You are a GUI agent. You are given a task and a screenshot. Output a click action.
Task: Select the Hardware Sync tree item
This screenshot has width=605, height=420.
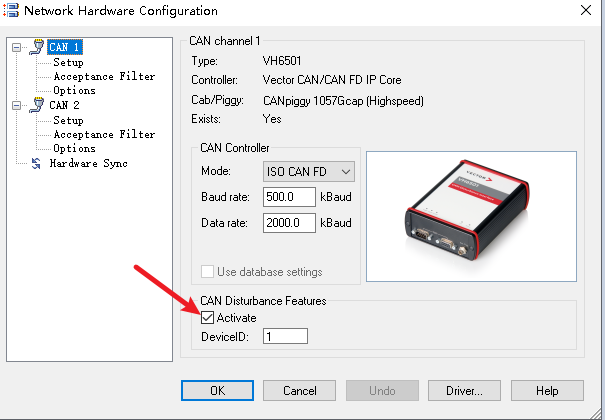click(x=88, y=164)
